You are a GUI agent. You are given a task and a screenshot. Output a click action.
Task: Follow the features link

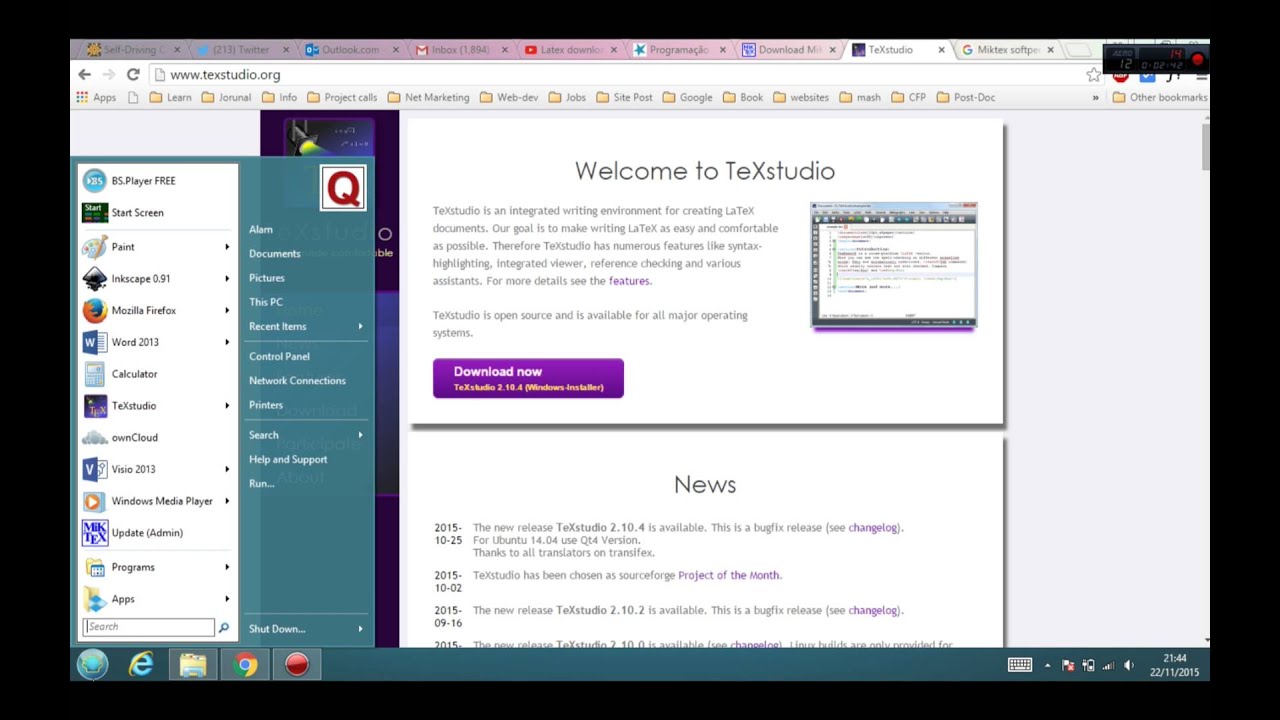(x=629, y=281)
